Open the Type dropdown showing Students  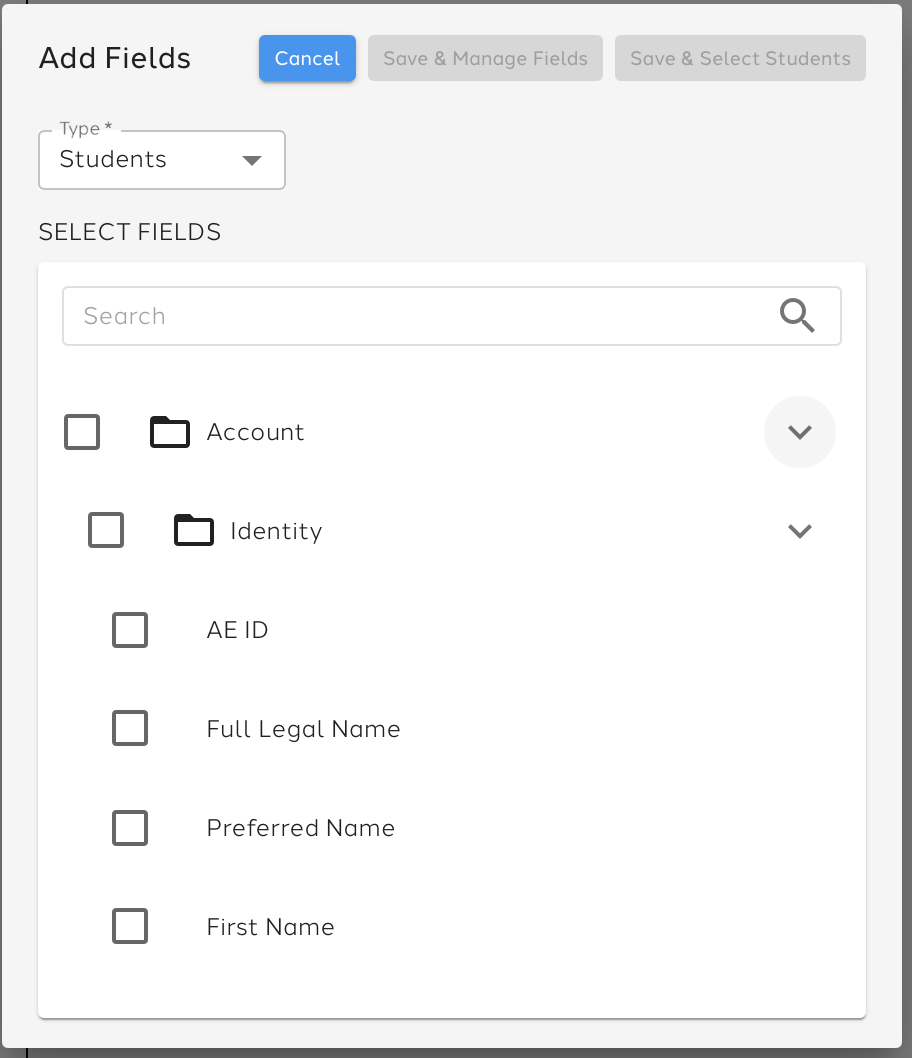pyautogui.click(x=162, y=160)
